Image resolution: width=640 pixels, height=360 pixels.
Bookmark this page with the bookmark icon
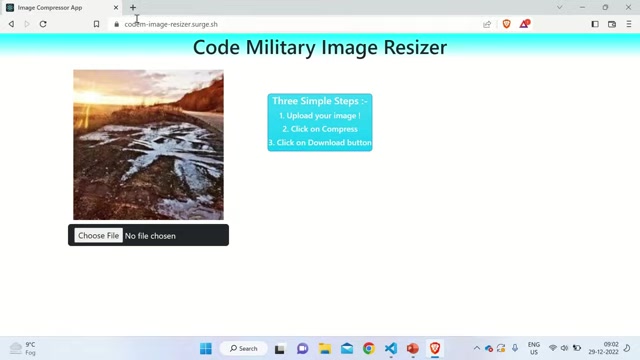point(96,24)
